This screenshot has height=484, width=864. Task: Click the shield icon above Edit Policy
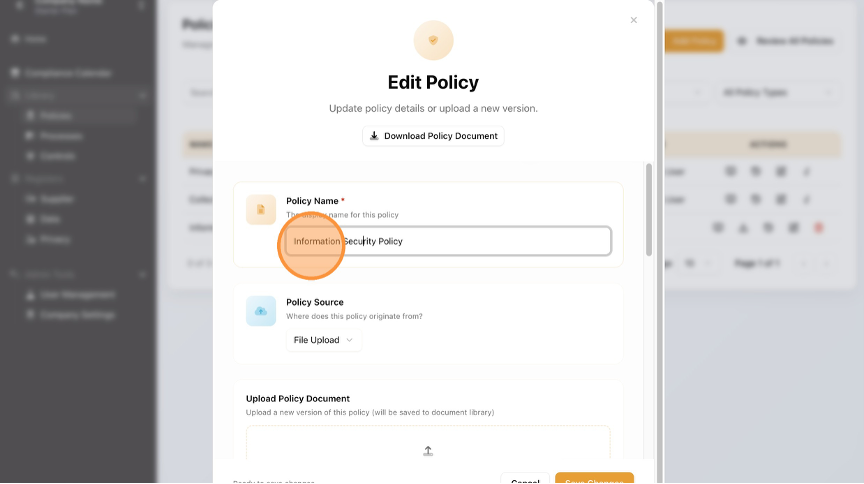pyautogui.click(x=433, y=40)
